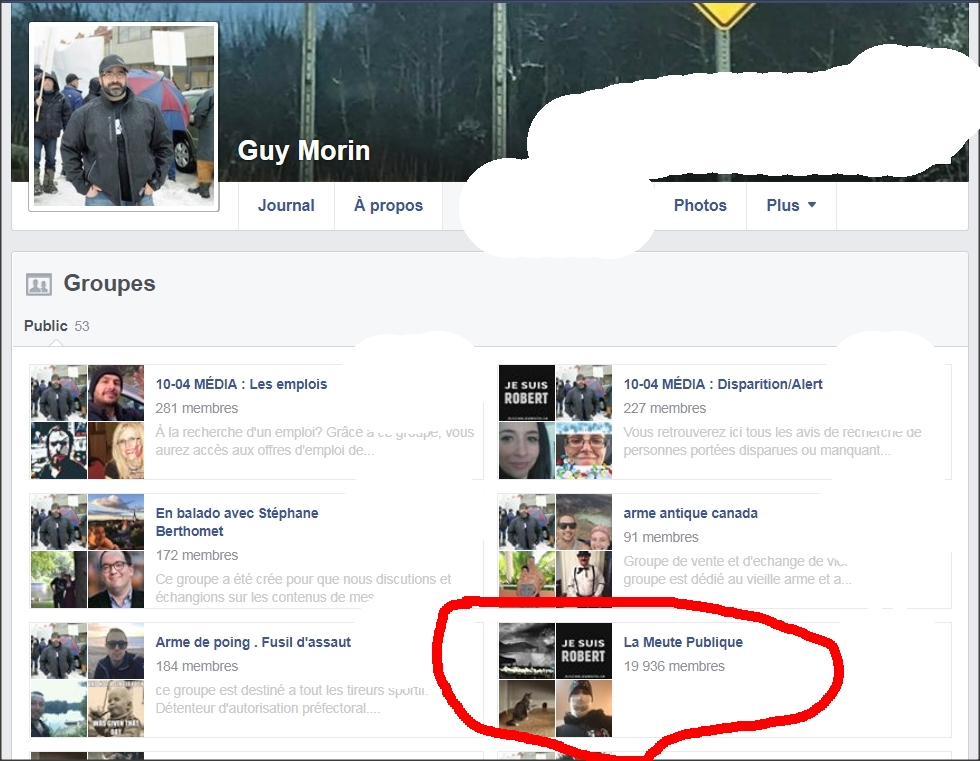980x761 pixels.
Task: Expand the Plus dropdown menu
Action: point(791,206)
